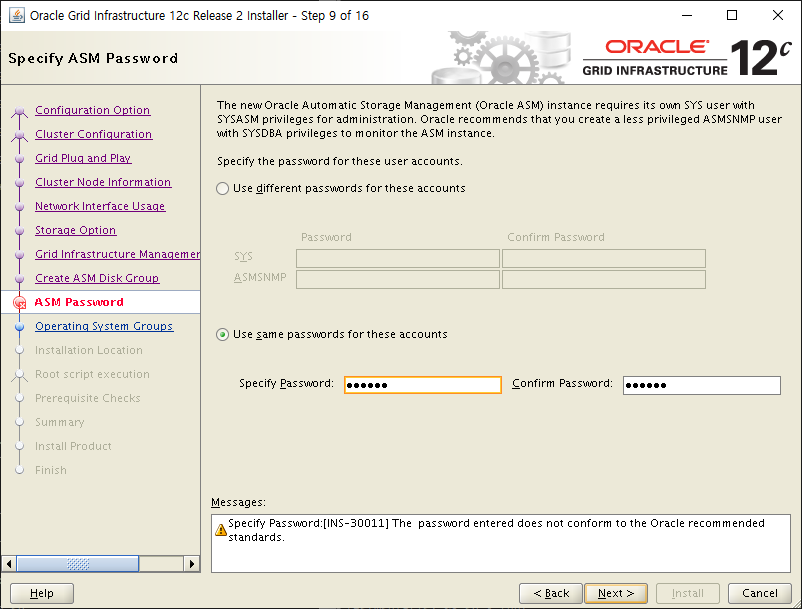Click the Specify ASM Password heading
This screenshot has width=802, height=609.
tap(93, 58)
